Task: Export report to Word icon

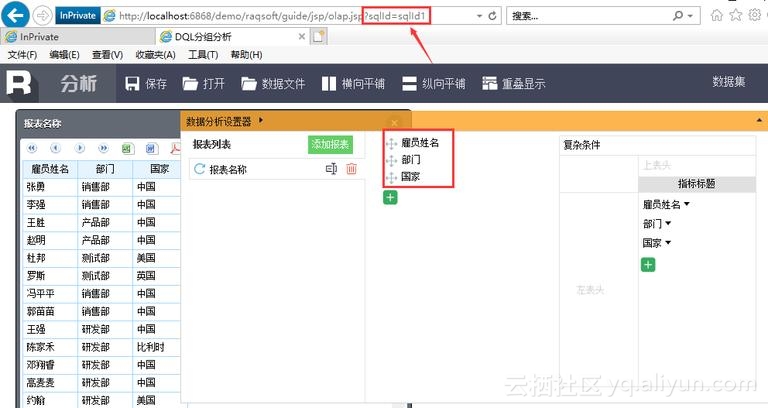Action: [151, 148]
